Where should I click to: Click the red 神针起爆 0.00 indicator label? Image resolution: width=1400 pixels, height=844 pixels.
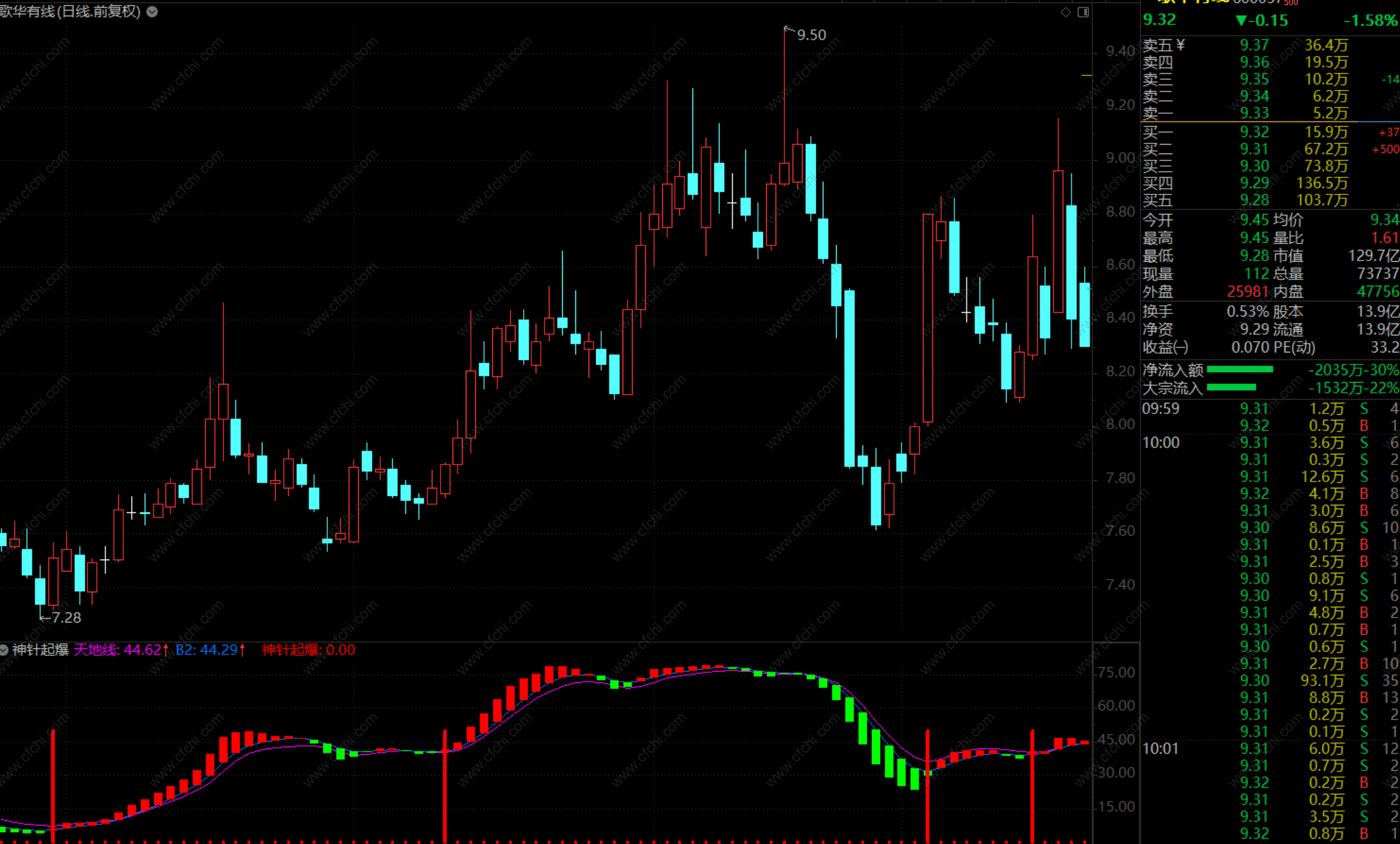pyautogui.click(x=308, y=650)
